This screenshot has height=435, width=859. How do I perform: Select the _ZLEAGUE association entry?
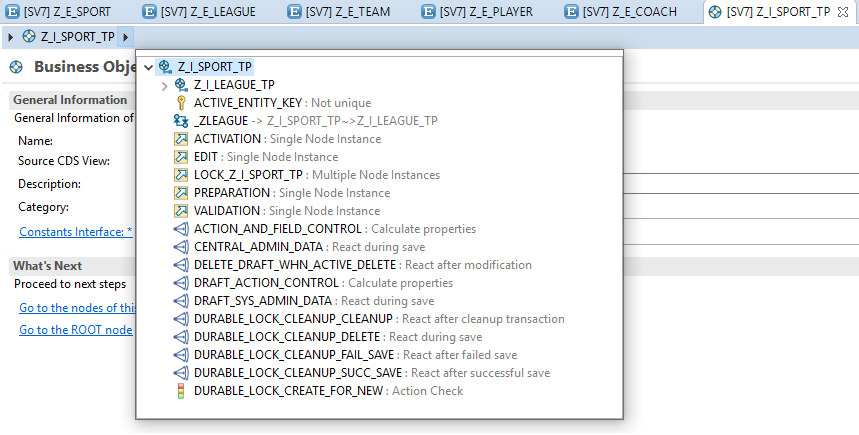click(x=316, y=121)
